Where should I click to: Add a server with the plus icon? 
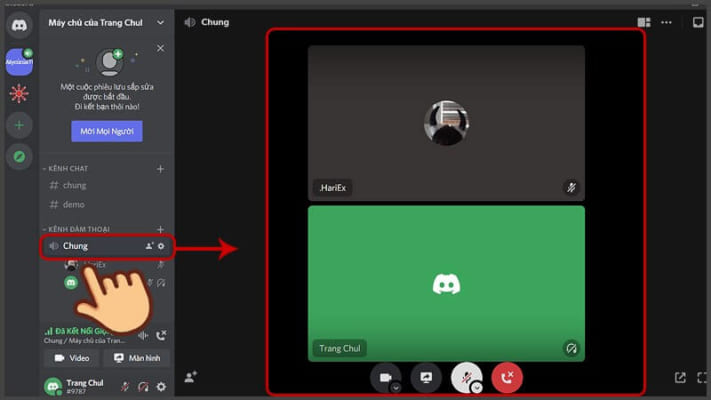(19, 125)
